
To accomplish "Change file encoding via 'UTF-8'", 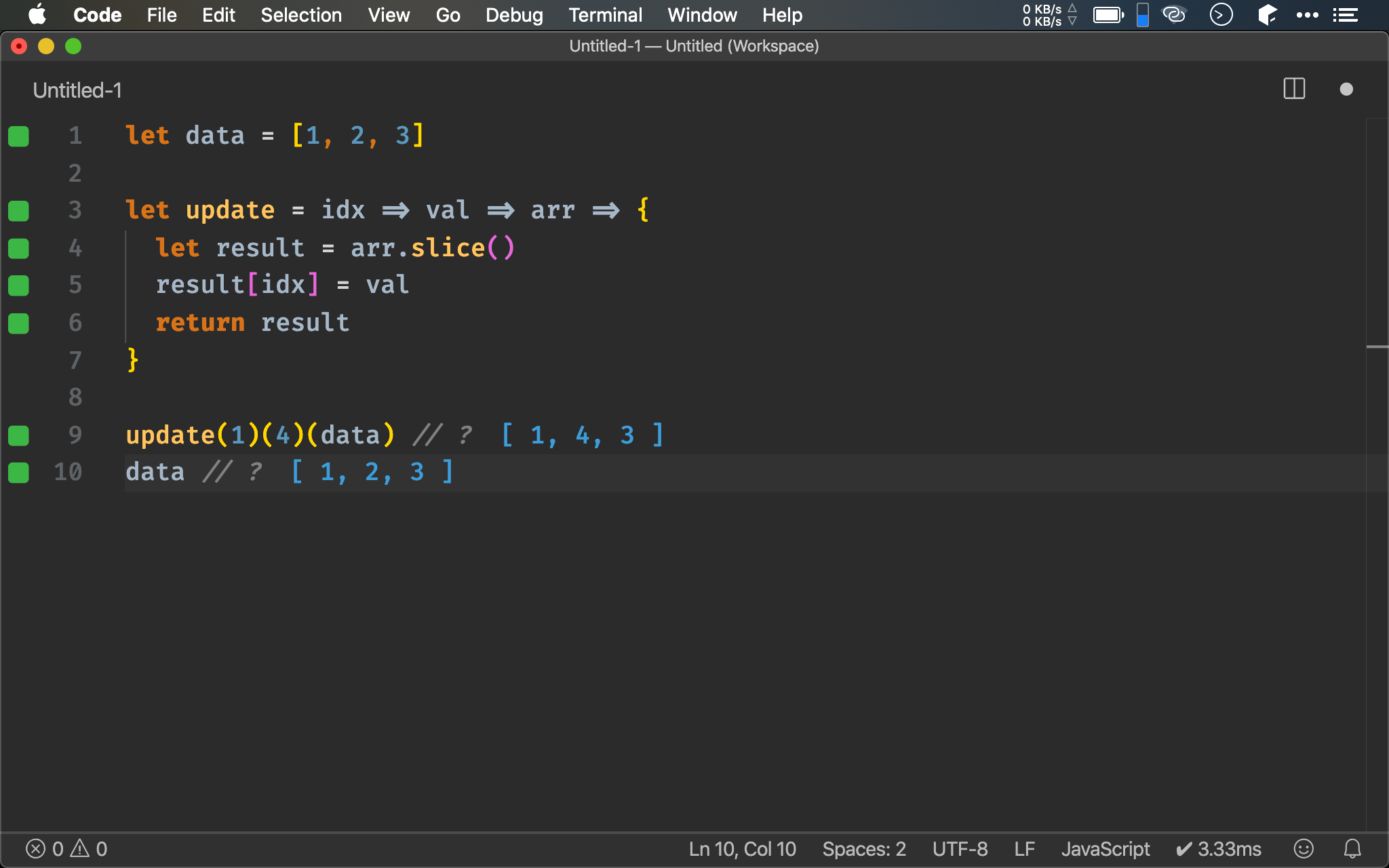I will [x=960, y=849].
